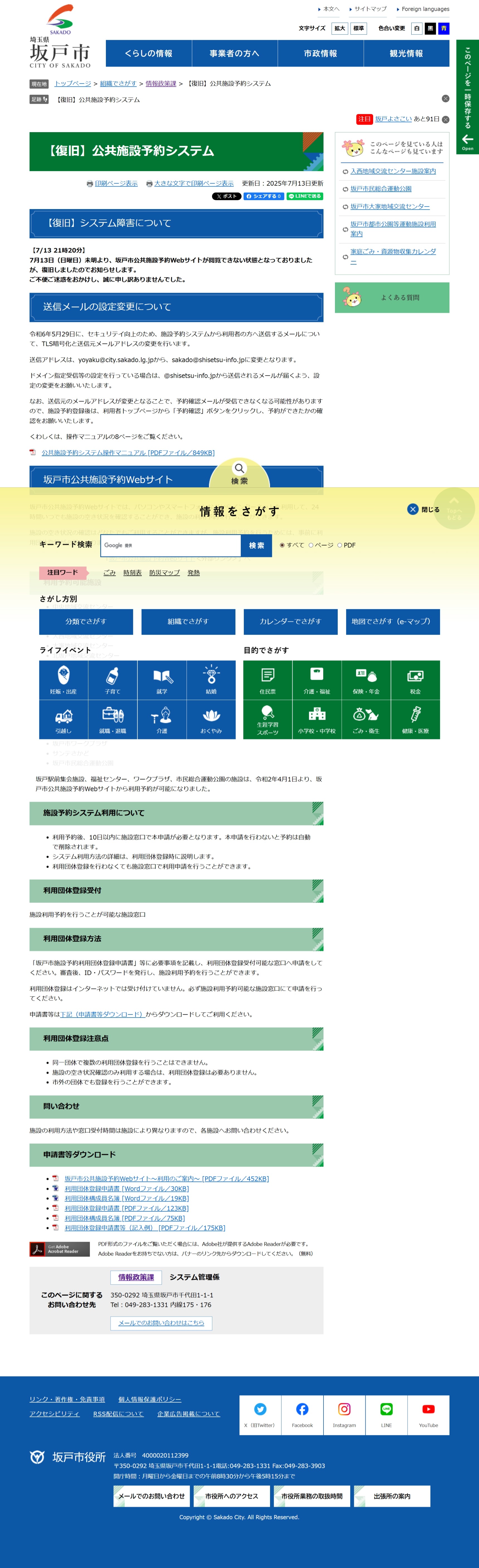Select the 保険・年金 purpose icon
Image resolution: width=479 pixels, height=1568 pixels.
click(x=366, y=680)
